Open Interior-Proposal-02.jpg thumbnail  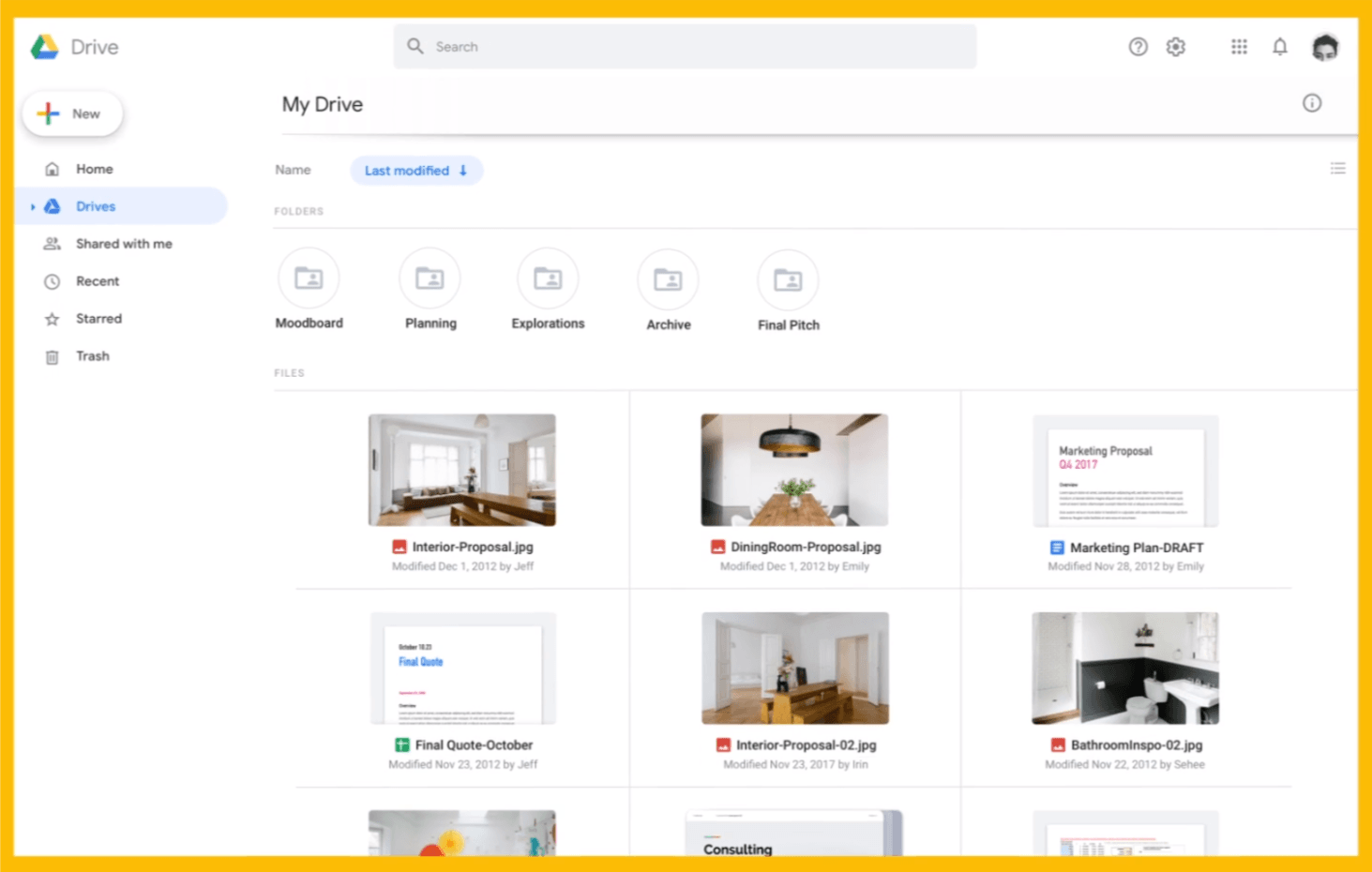[x=795, y=669]
